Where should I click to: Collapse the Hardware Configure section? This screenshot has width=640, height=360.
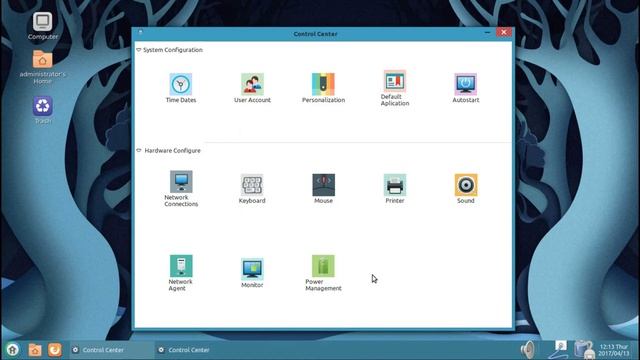pos(139,151)
